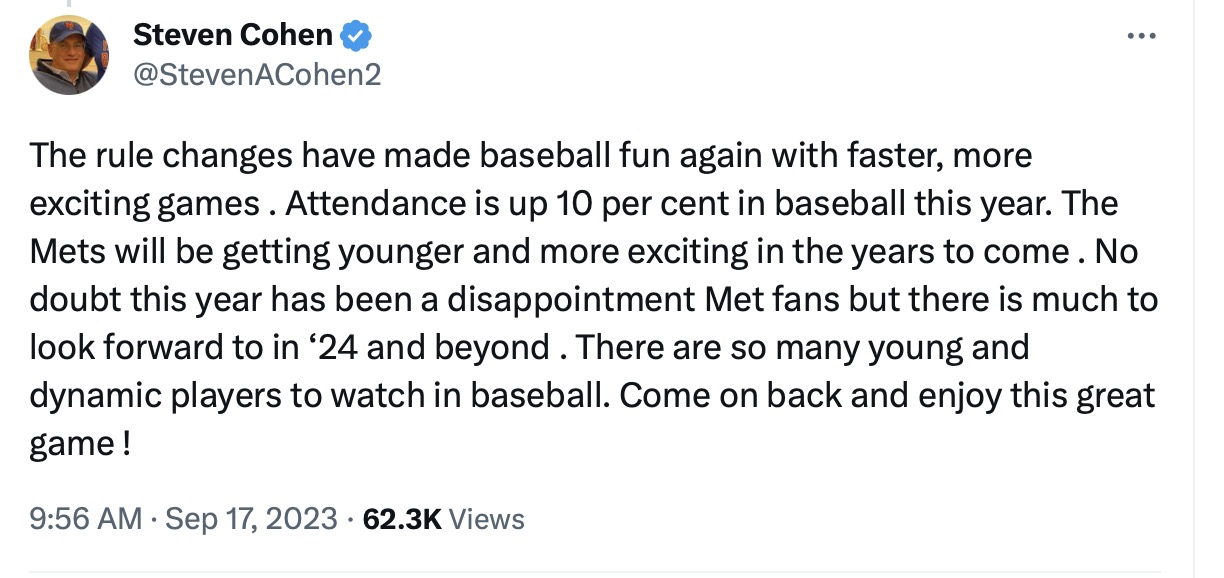Click the blue verified badge
This screenshot has height=578, width=1224.
point(357,36)
